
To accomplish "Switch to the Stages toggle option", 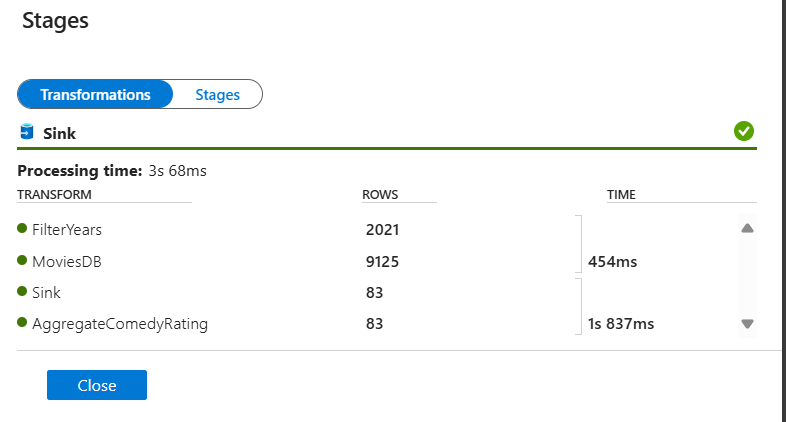I will point(217,94).
